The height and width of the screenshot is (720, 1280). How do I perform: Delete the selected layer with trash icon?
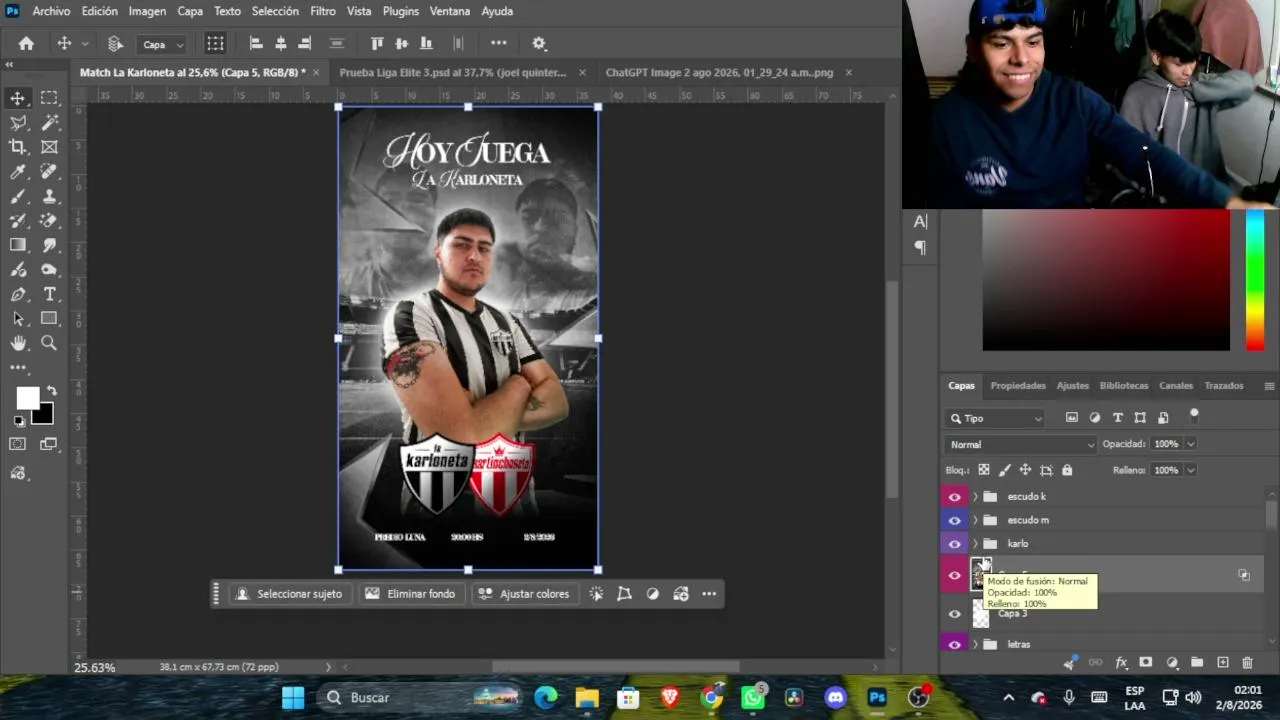tap(1247, 662)
